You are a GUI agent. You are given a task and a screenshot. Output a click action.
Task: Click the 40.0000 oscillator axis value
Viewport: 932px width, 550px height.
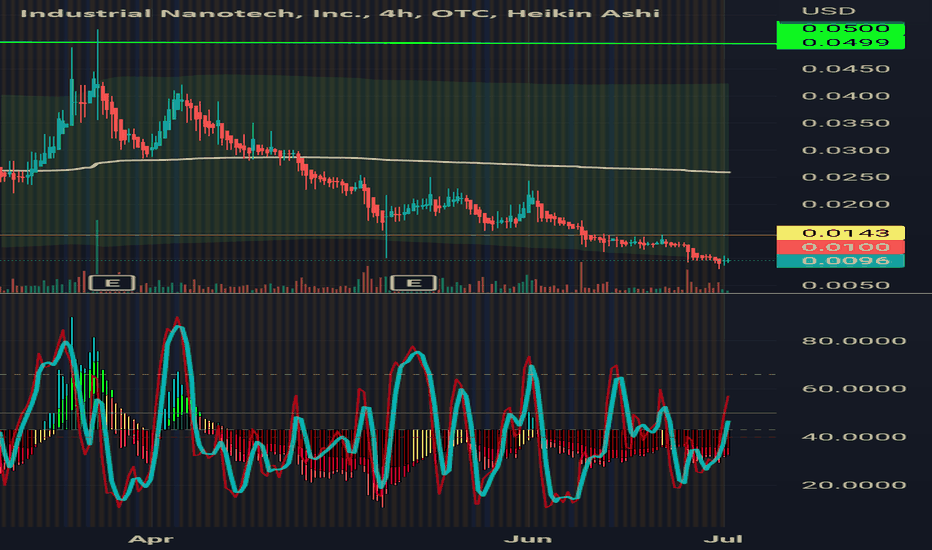[854, 436]
